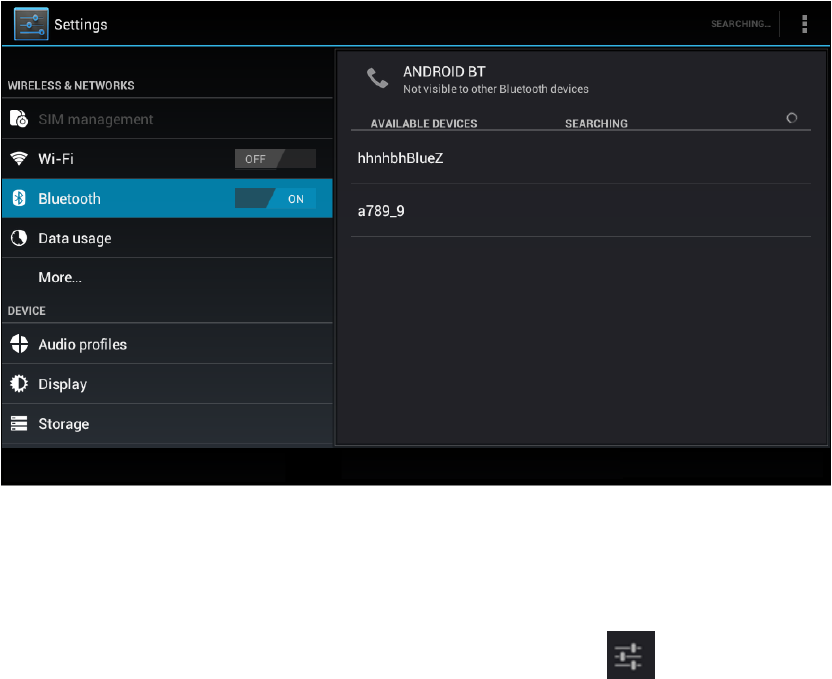Turn on the Wi-Fi switch
This screenshot has width=832, height=679.
click(x=275, y=159)
